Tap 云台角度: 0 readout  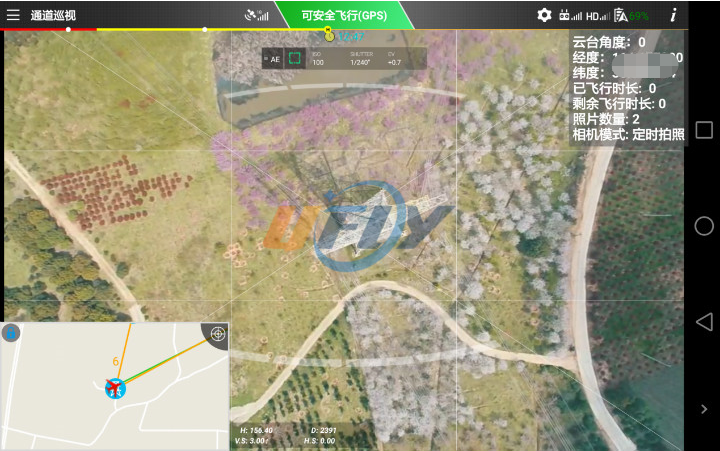tap(609, 42)
